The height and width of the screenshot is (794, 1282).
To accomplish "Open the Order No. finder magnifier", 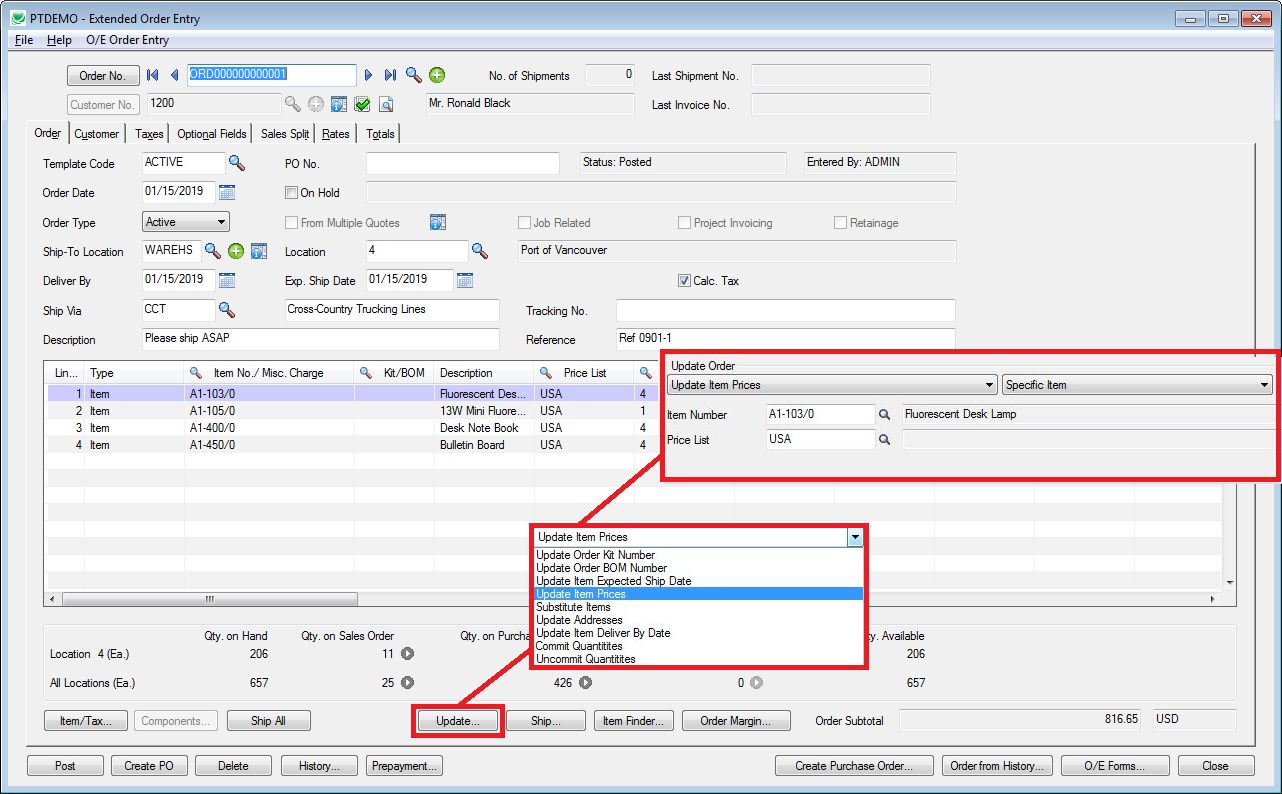I will coord(414,75).
